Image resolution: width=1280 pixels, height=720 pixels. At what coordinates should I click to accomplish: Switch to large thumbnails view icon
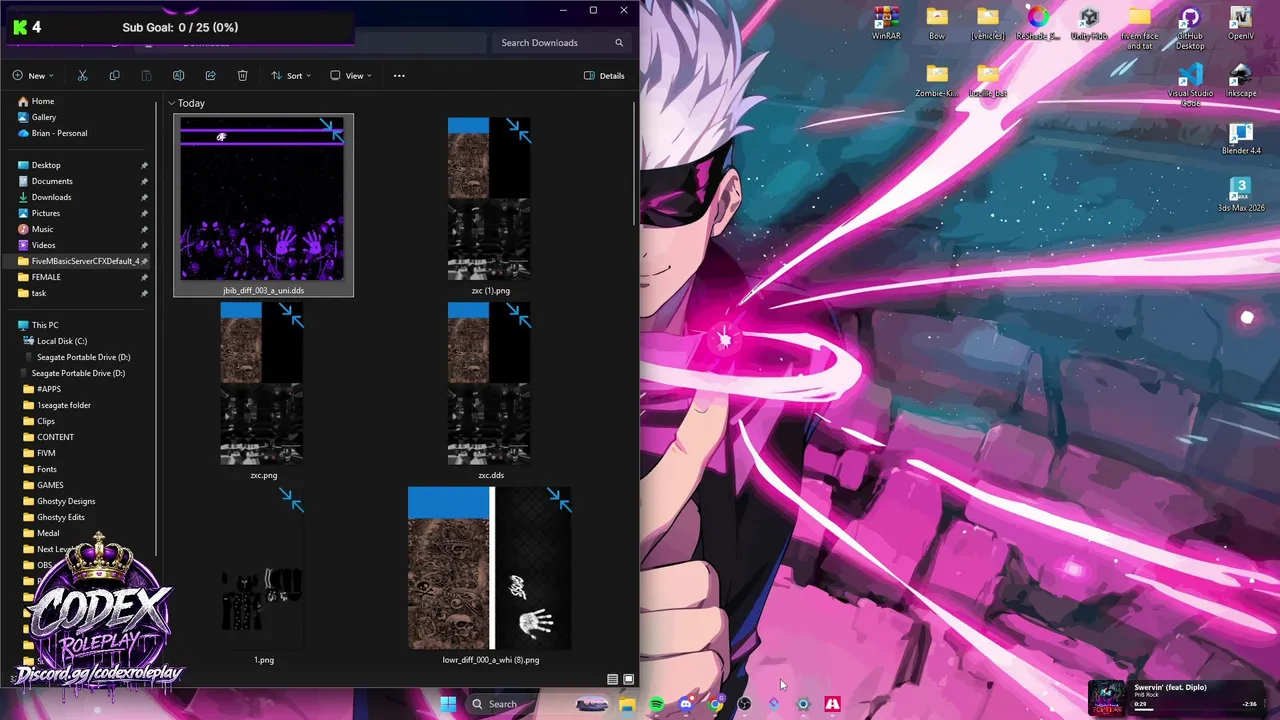coord(628,680)
